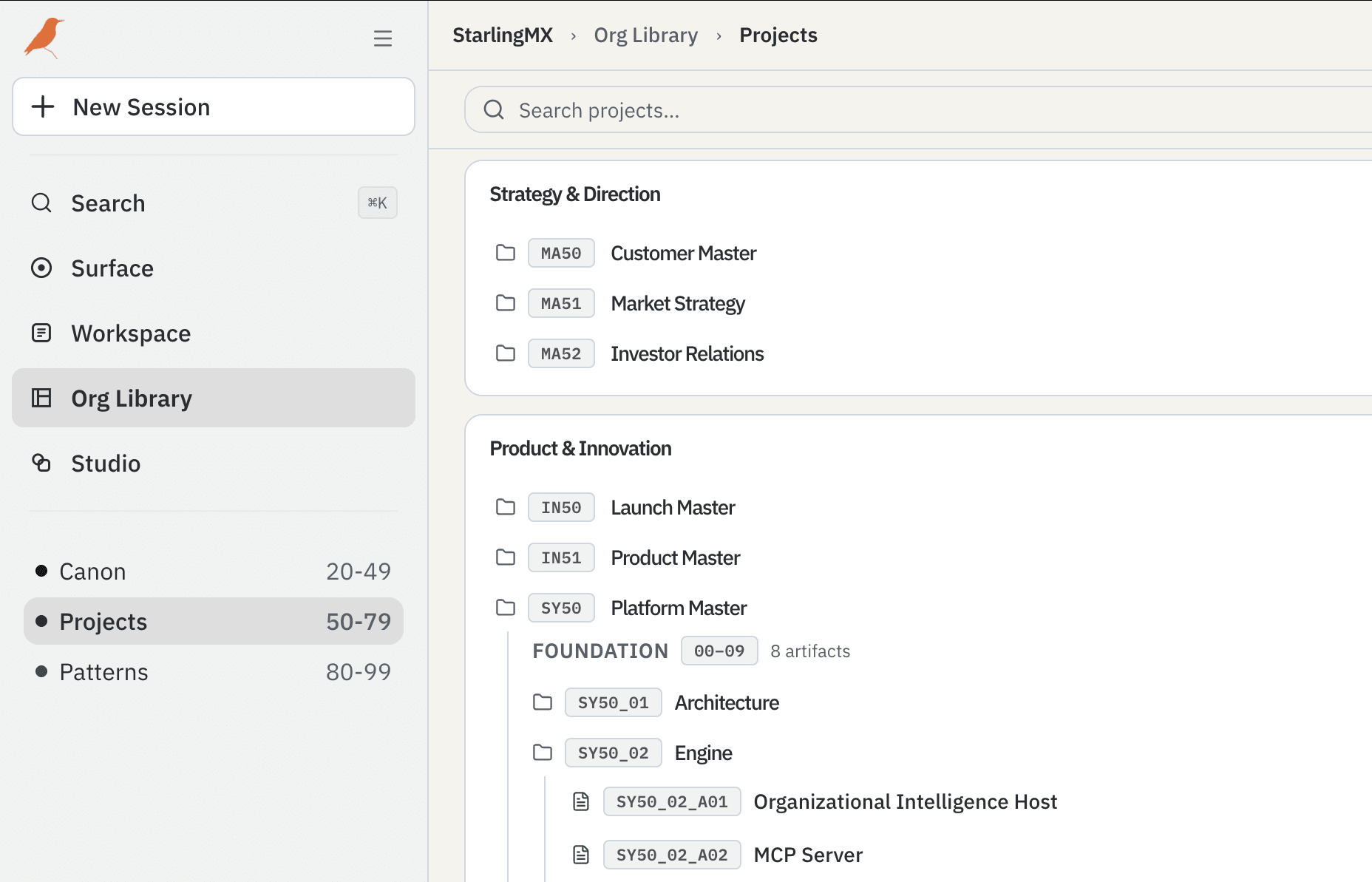Go to Surface in sidebar
This screenshot has height=882, width=1372.
(214, 268)
